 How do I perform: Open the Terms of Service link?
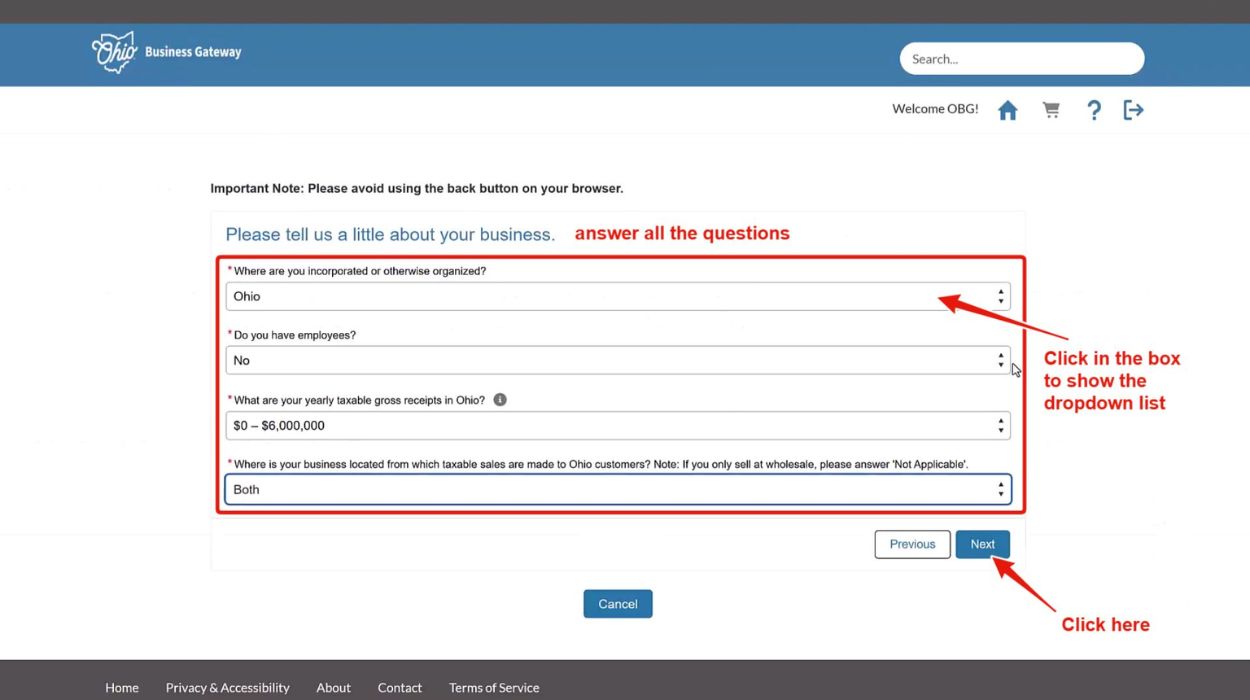(494, 687)
